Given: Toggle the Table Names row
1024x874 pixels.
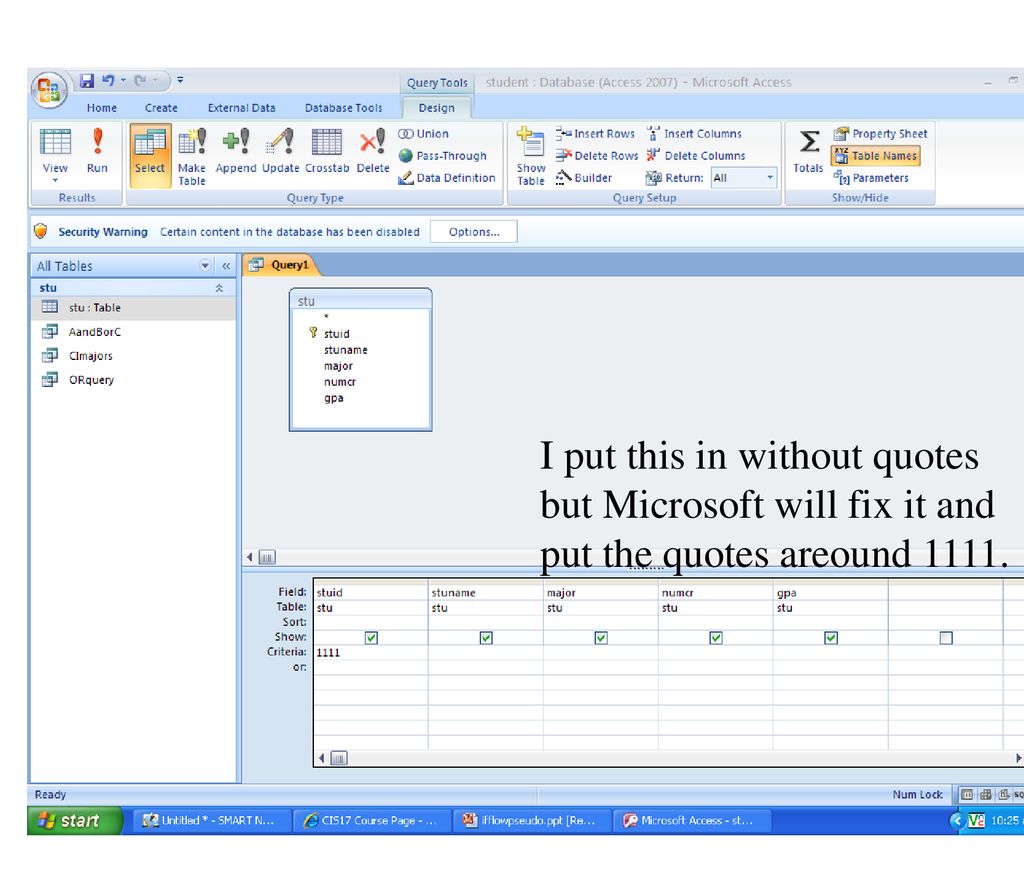Looking at the screenshot, I should [x=876, y=155].
